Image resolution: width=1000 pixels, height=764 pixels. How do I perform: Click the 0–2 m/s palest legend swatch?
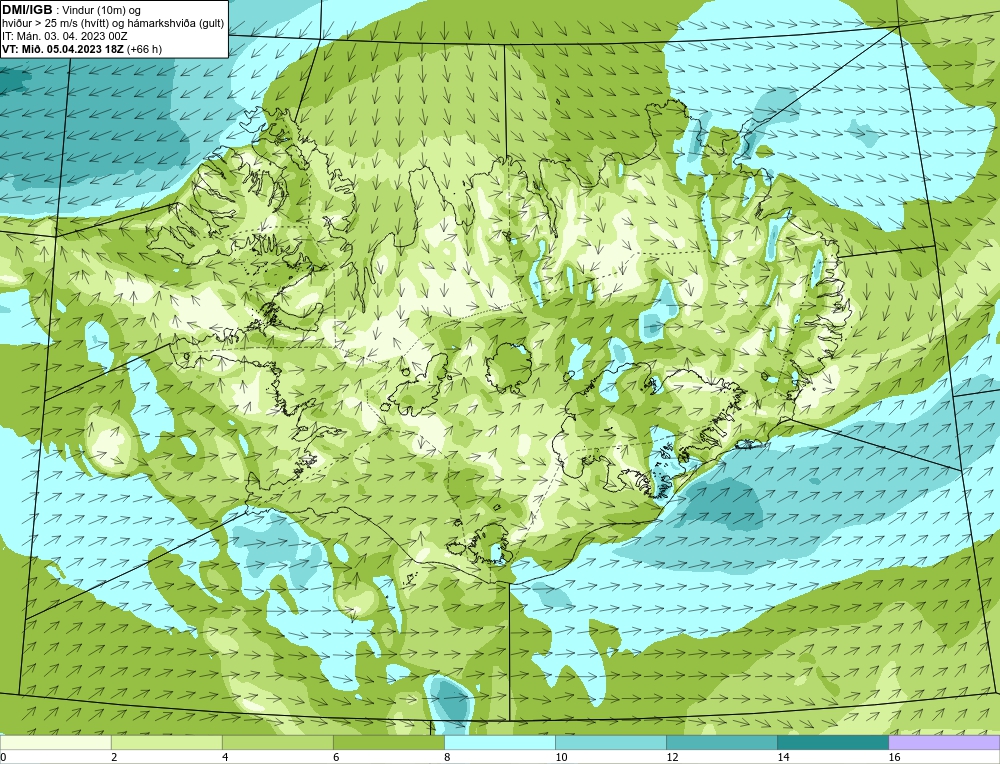point(56,742)
